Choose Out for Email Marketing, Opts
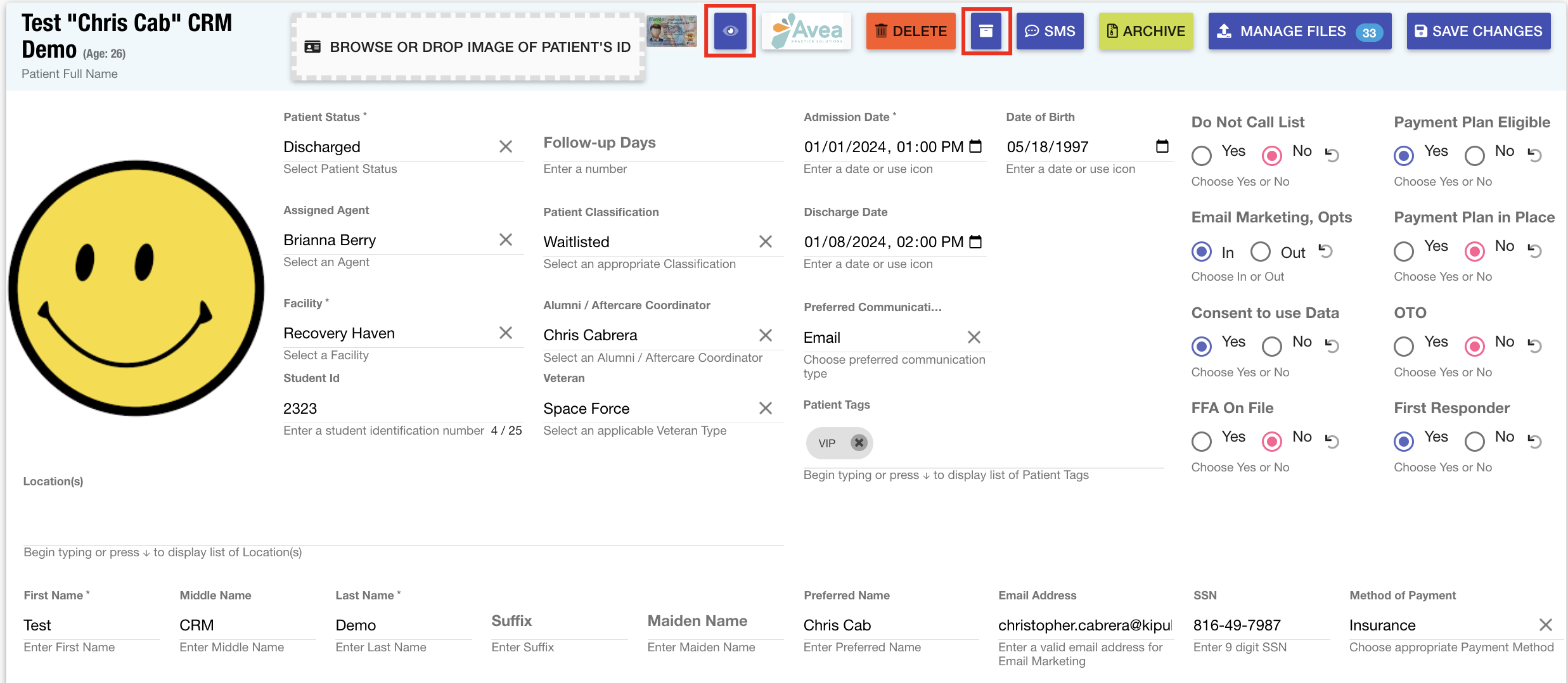1568x683 pixels. click(1260, 252)
